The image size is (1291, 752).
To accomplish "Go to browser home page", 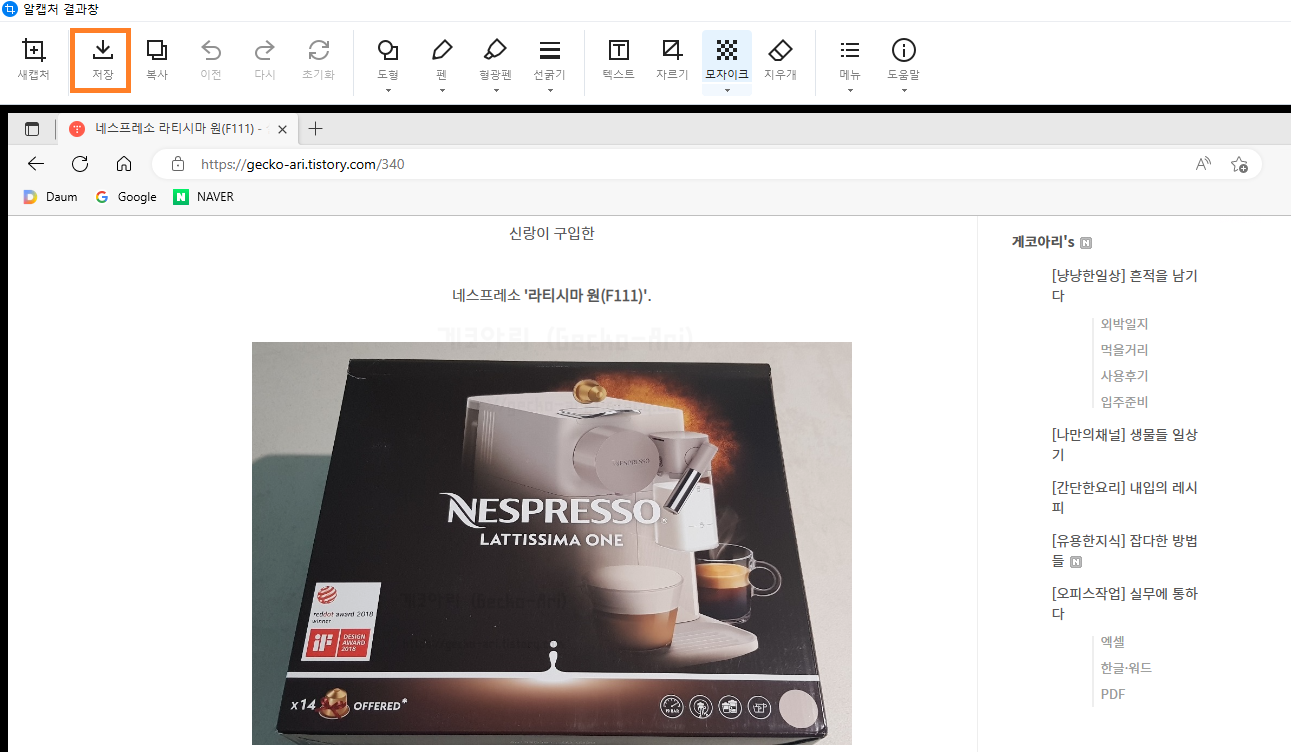I will click(124, 164).
